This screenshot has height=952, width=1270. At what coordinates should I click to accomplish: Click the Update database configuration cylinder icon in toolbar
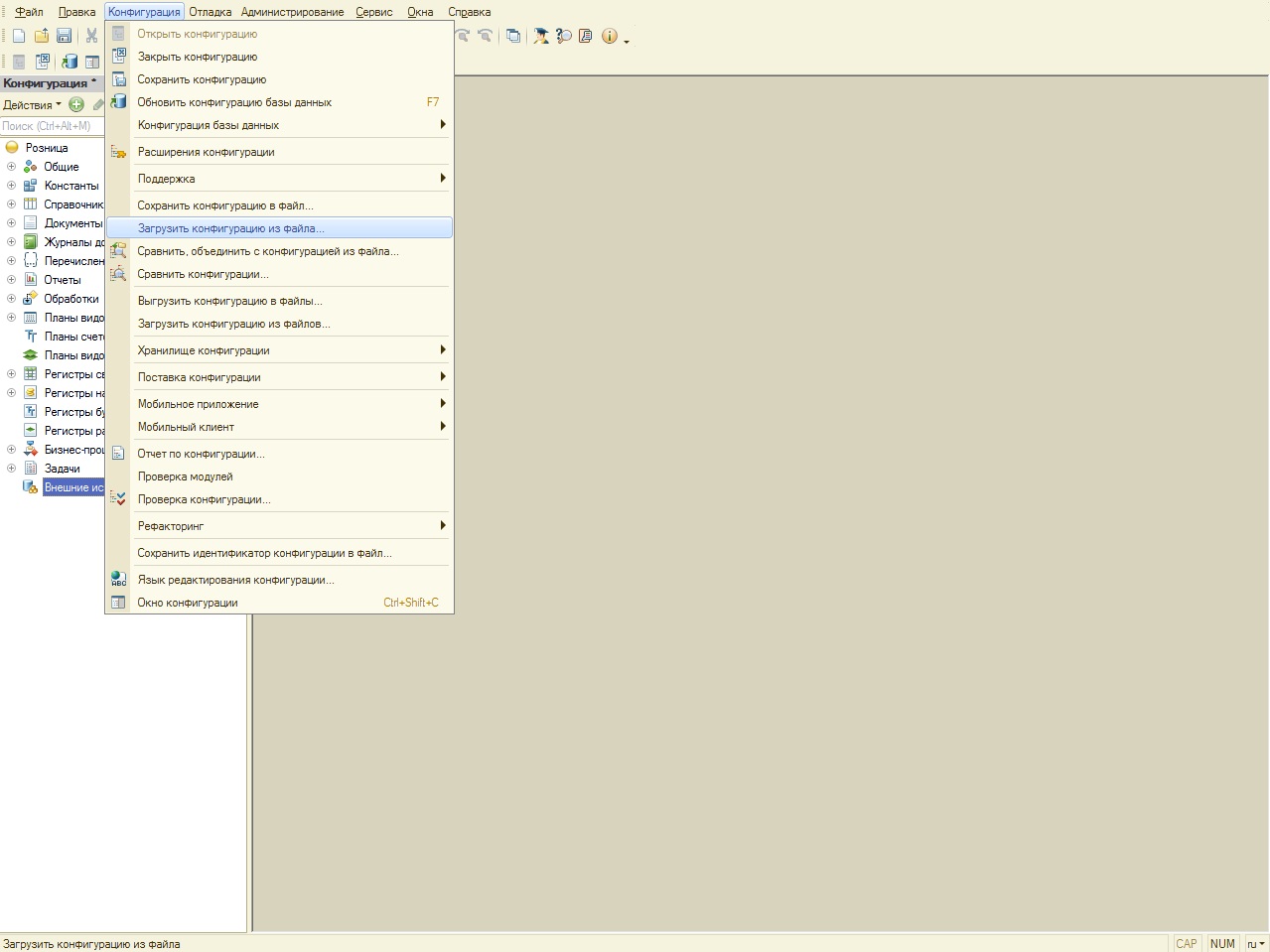click(x=70, y=62)
